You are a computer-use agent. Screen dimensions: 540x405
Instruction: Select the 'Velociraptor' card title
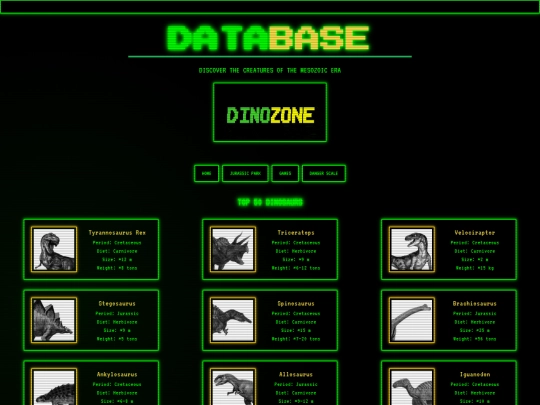tap(475, 233)
